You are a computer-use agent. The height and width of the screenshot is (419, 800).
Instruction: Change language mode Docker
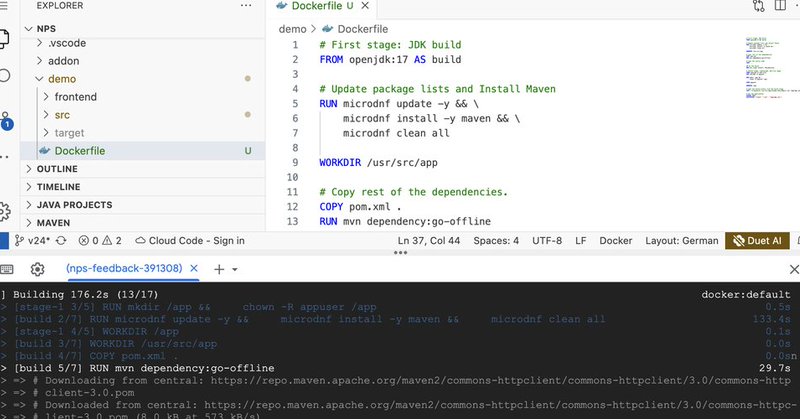pos(615,240)
